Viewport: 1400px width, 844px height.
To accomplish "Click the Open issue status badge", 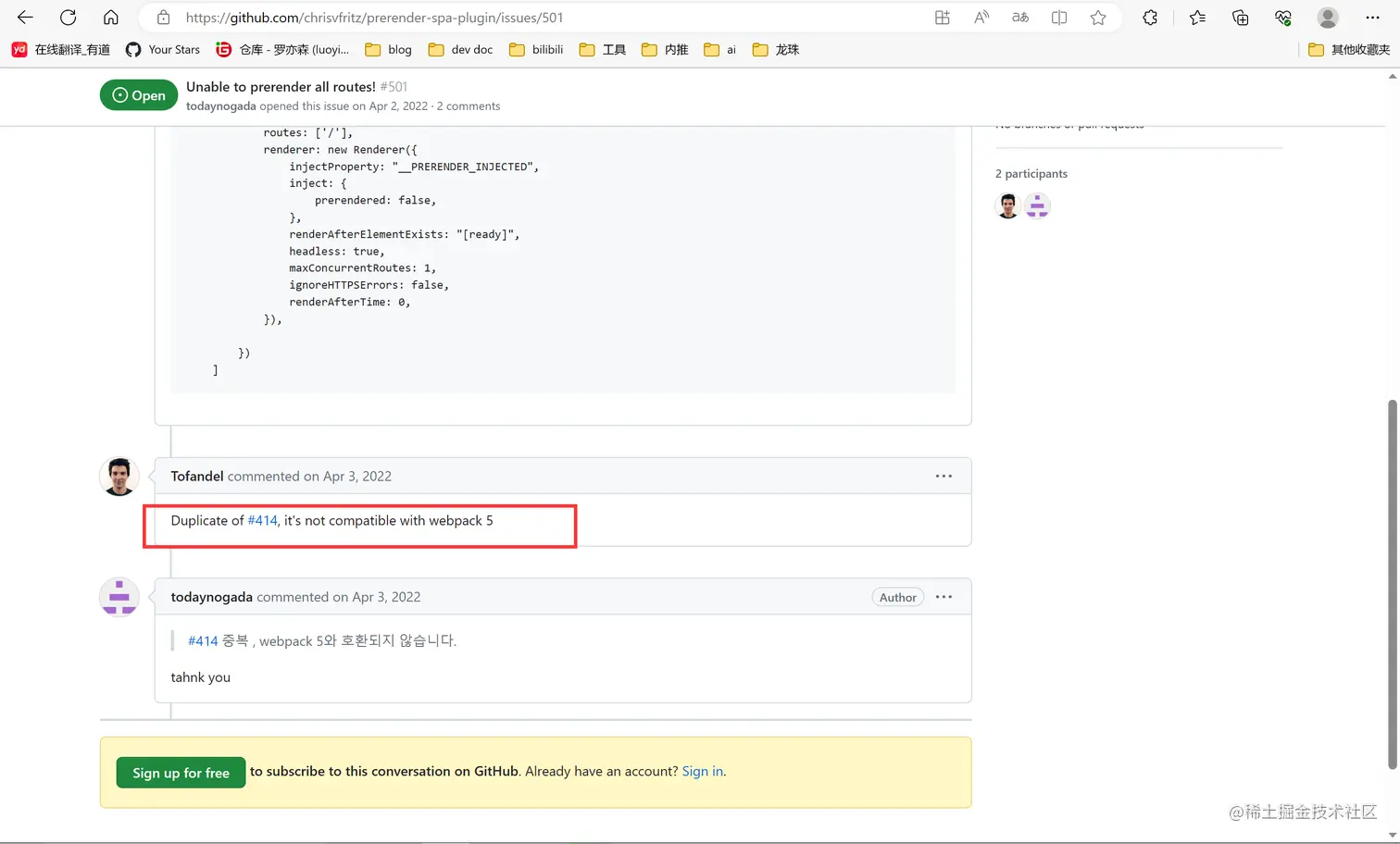I will click(x=139, y=95).
